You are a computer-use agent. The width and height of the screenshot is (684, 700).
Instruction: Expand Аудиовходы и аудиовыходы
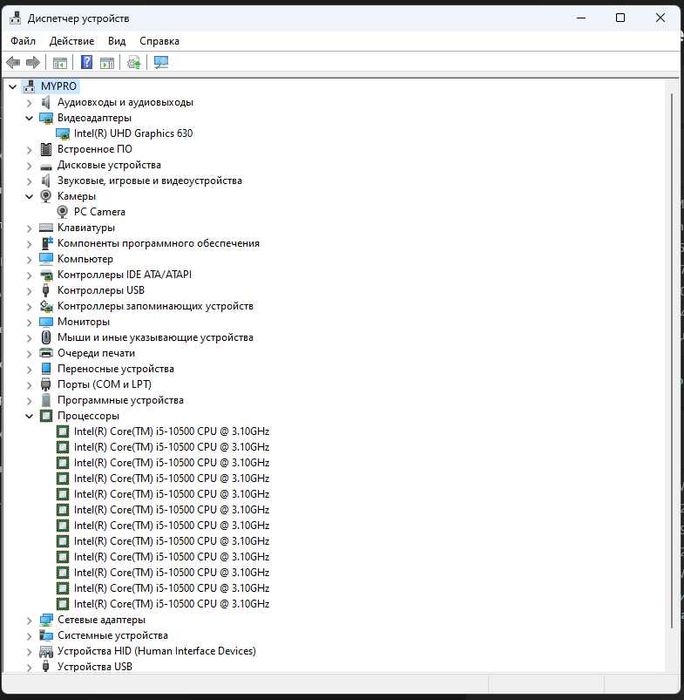point(29,103)
